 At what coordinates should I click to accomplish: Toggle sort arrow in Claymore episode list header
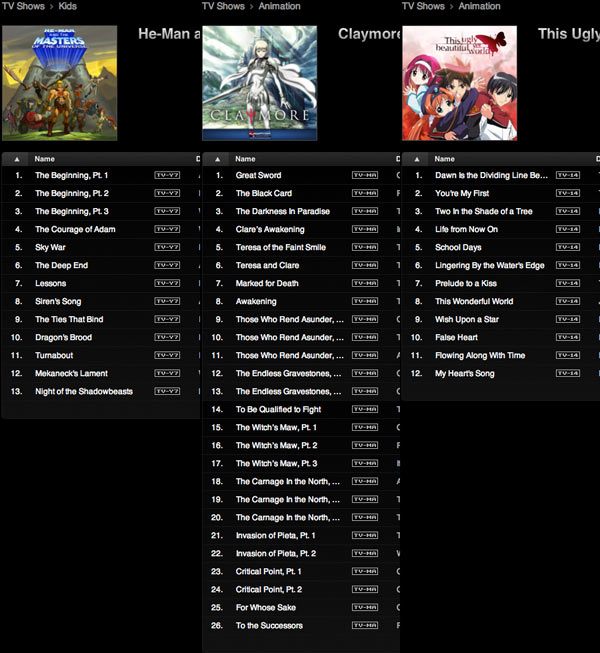pyautogui.click(x=218, y=158)
